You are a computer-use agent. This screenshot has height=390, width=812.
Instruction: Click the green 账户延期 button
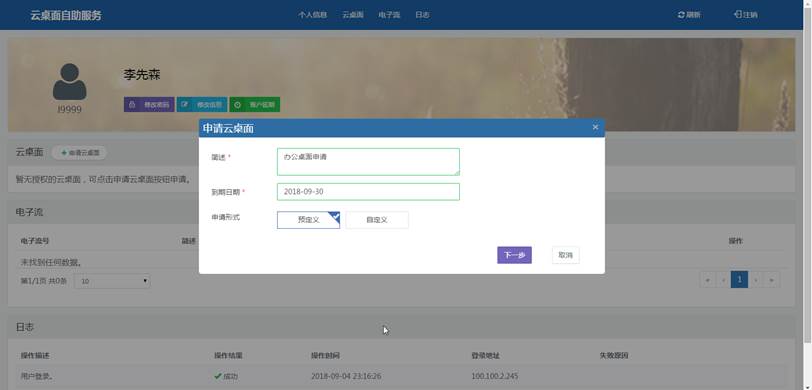(x=255, y=105)
